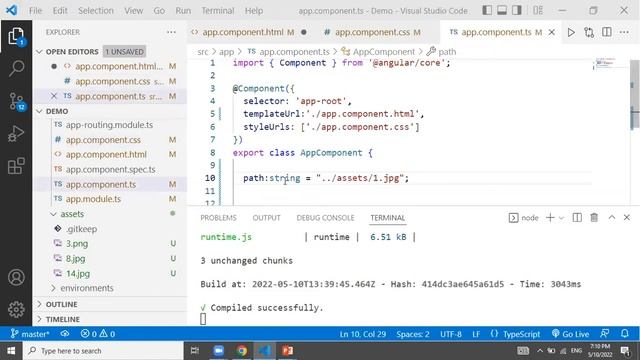640x360 pixels.
Task: Switch to the Output panel tab
Action: pyautogui.click(x=266, y=218)
